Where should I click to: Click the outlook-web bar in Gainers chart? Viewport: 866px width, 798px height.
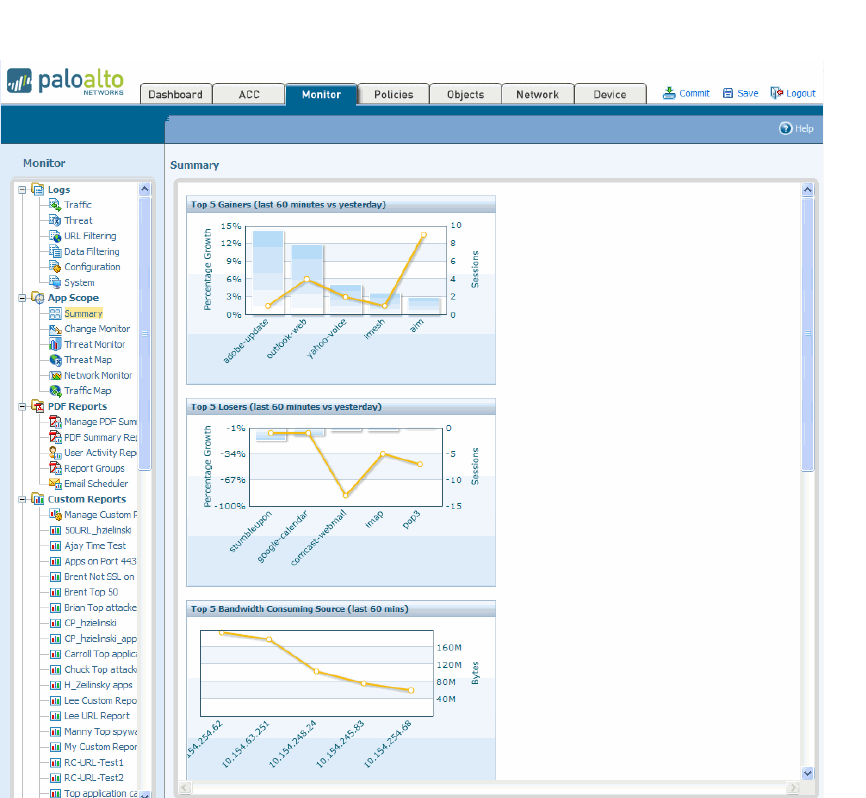tap(307, 280)
